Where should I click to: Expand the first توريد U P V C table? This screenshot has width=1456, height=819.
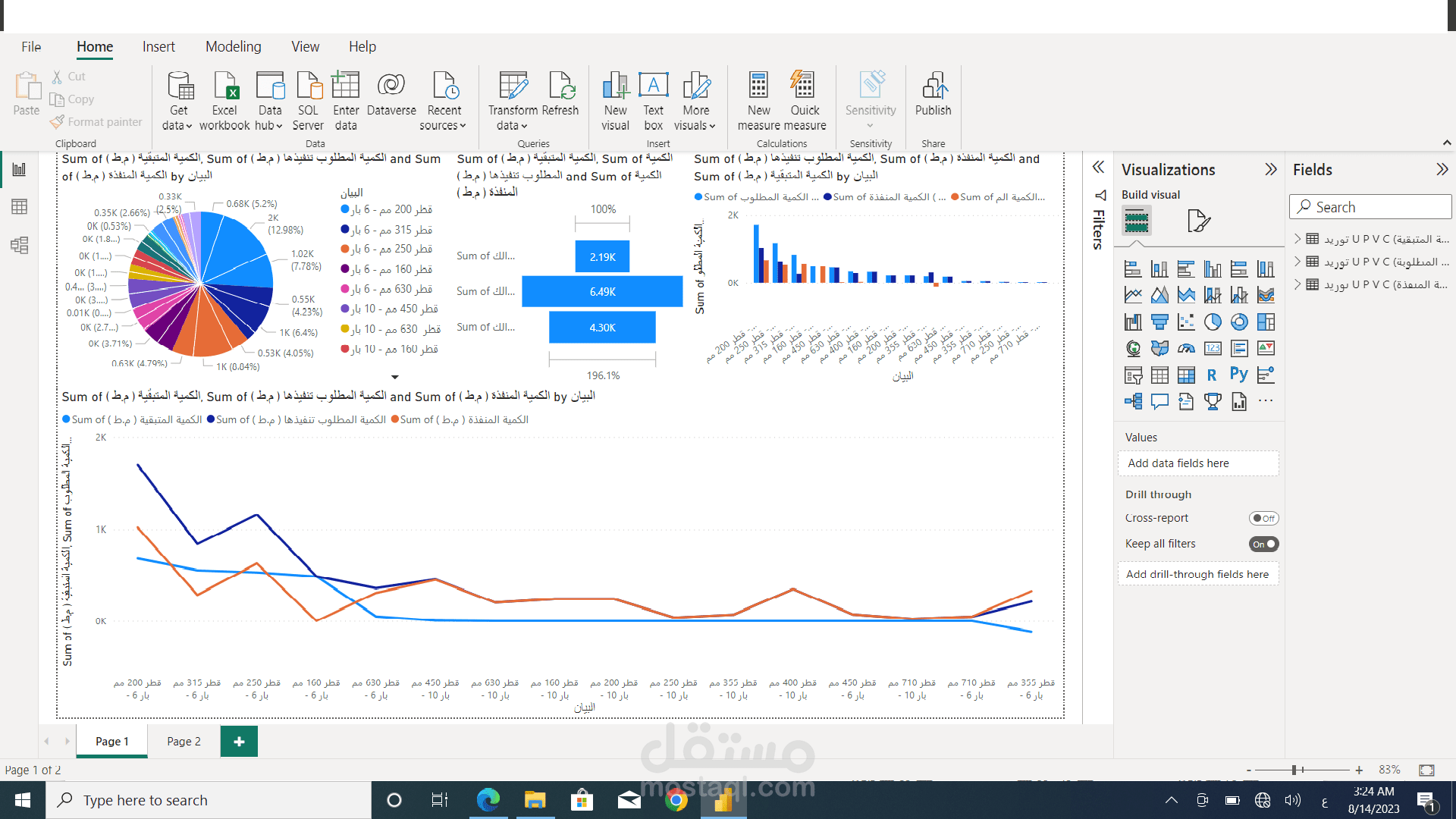point(1298,239)
